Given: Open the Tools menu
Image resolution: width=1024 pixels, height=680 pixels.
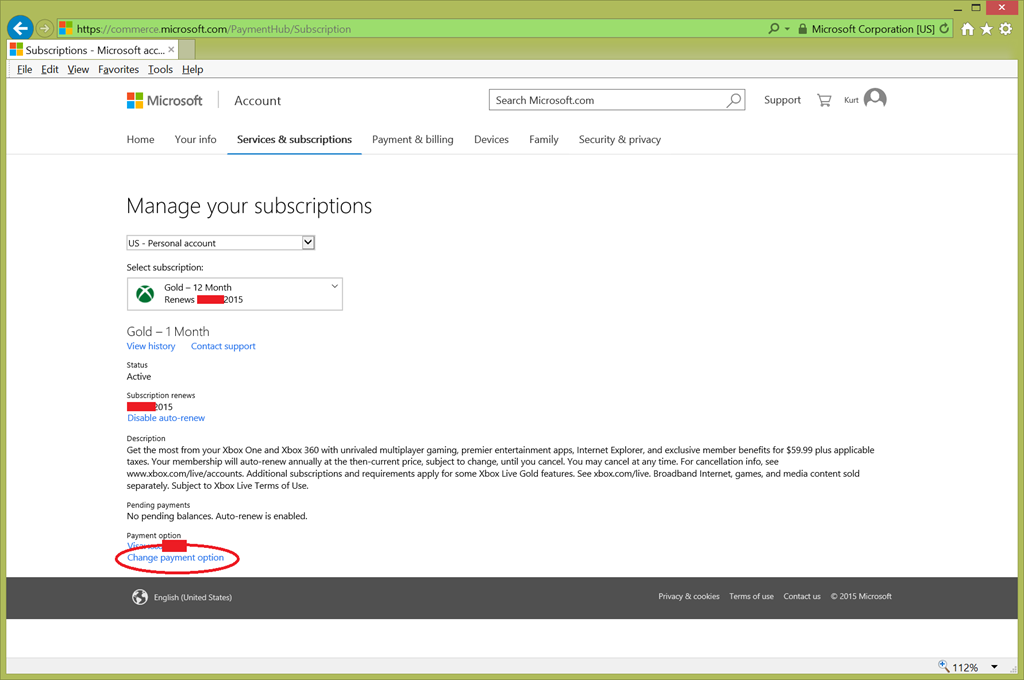Looking at the screenshot, I should [x=160, y=69].
